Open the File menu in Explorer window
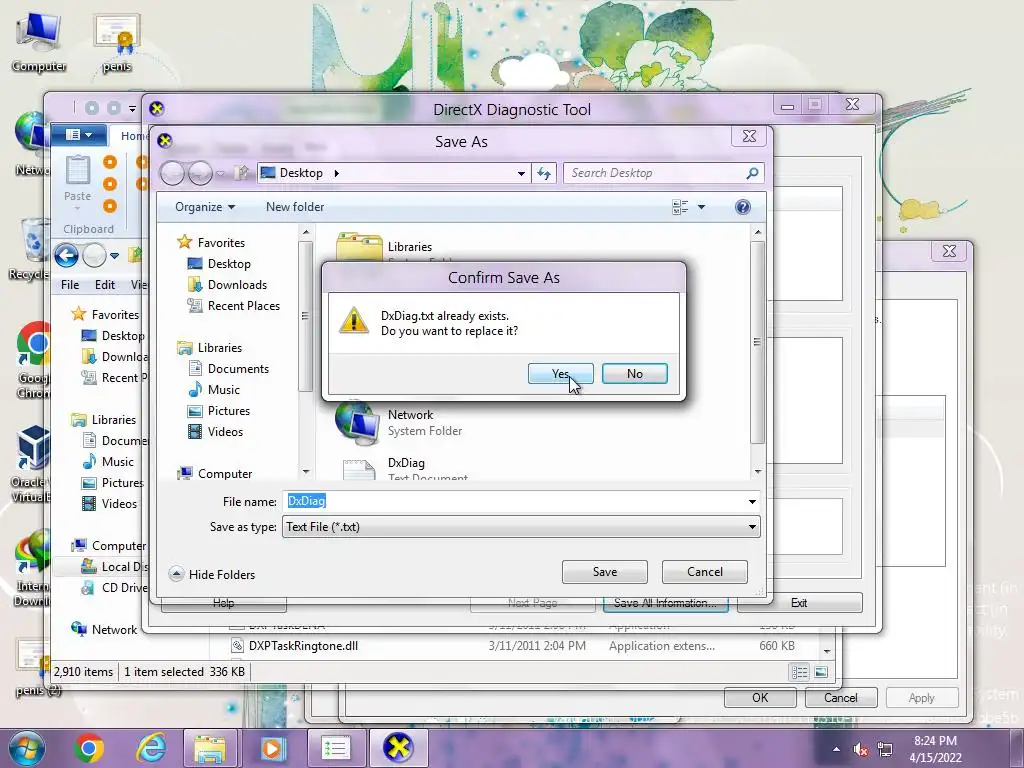The width and height of the screenshot is (1024, 768). coord(70,285)
